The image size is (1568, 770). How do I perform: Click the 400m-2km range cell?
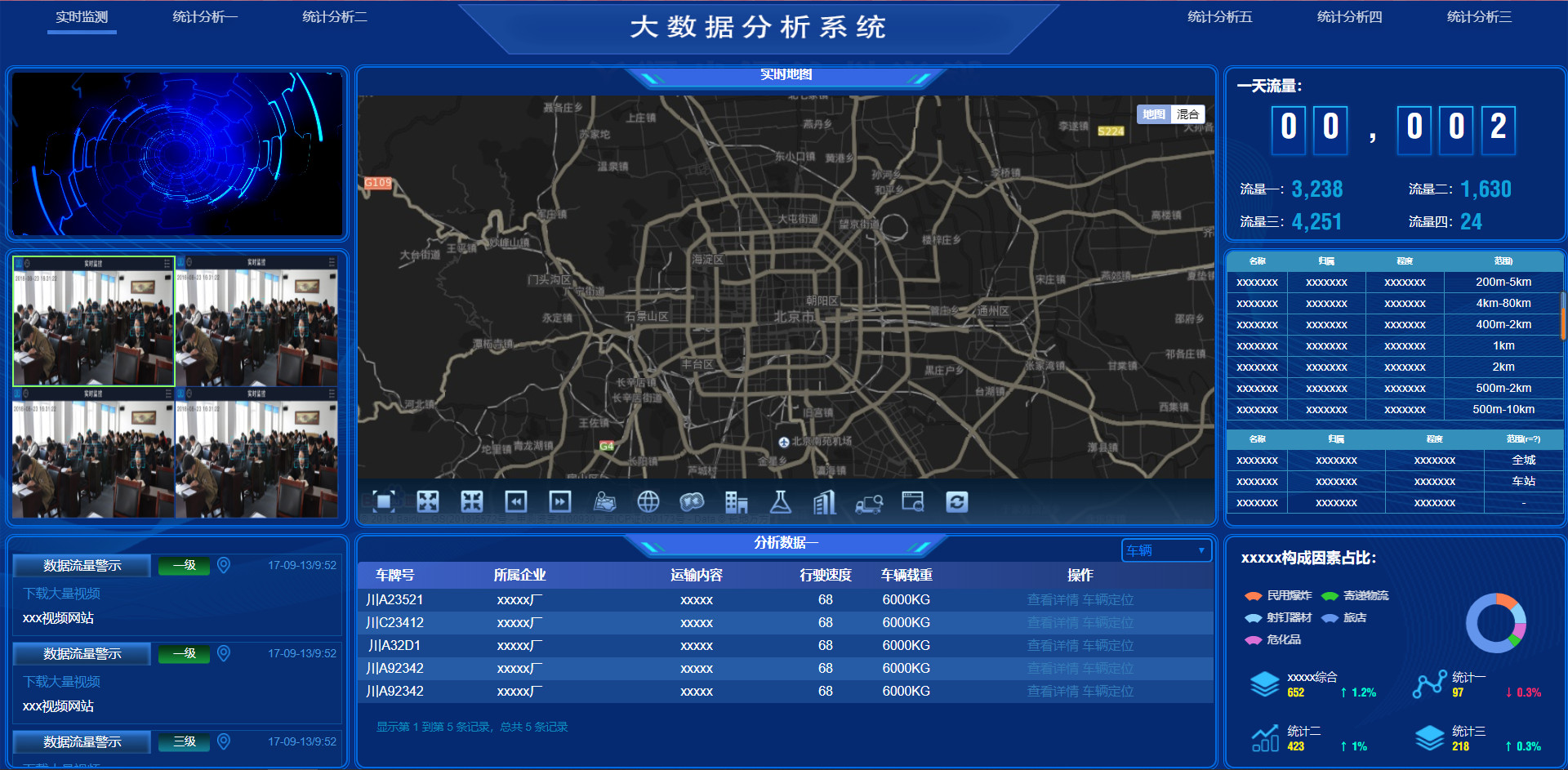(x=1503, y=324)
